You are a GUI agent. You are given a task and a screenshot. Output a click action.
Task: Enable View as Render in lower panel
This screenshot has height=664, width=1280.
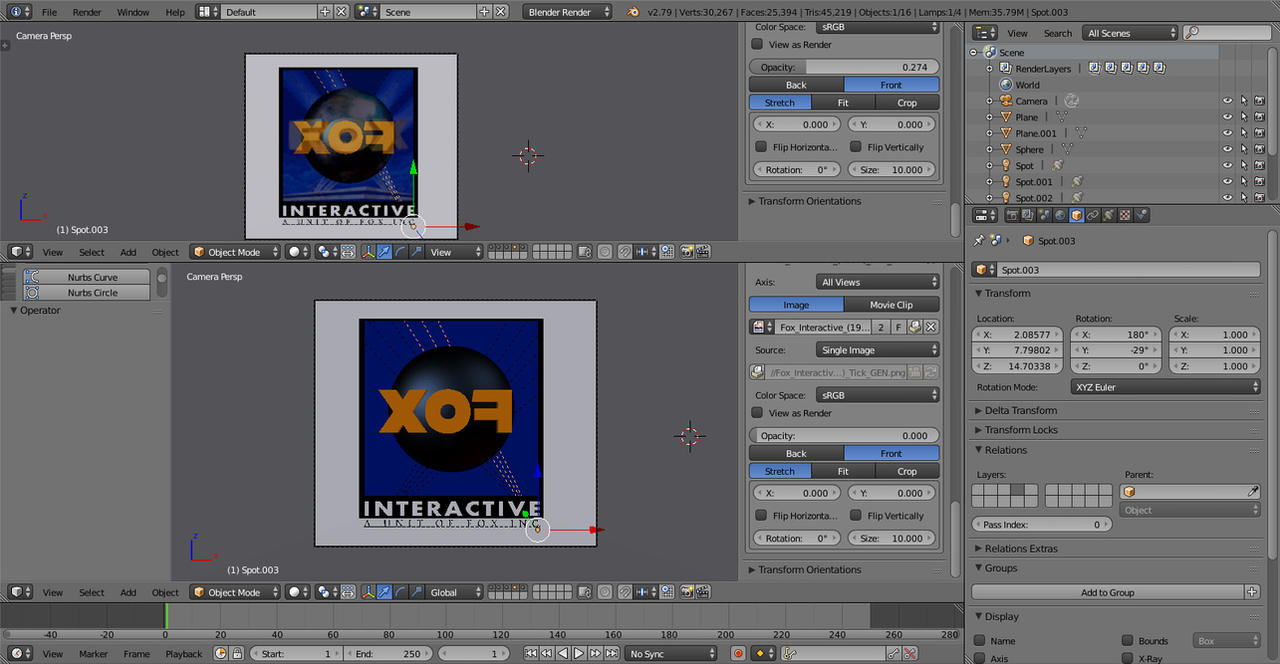(759, 413)
